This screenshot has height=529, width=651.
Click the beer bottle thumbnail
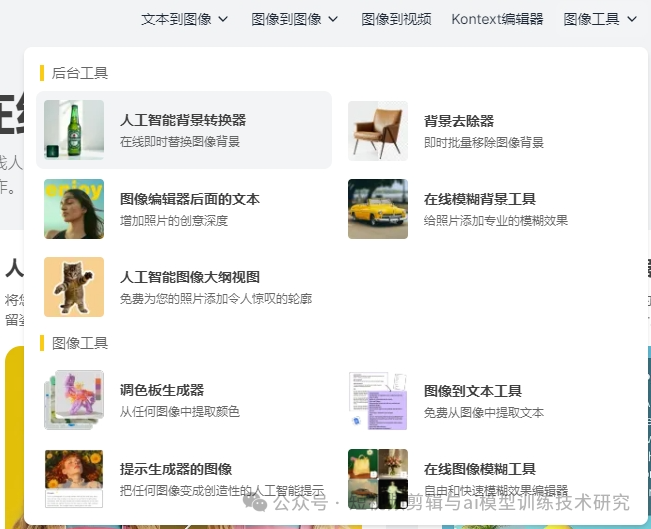pyautogui.click(x=74, y=130)
